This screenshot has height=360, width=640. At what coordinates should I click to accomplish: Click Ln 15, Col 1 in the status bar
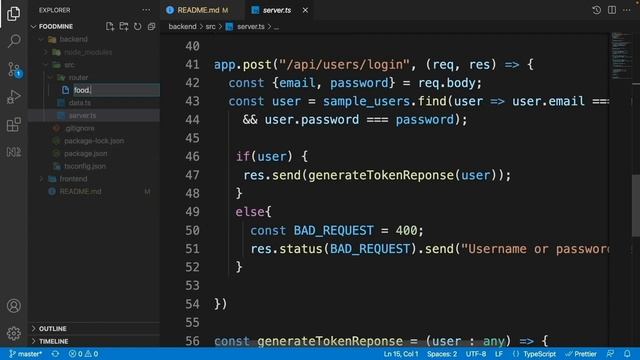[401, 354]
